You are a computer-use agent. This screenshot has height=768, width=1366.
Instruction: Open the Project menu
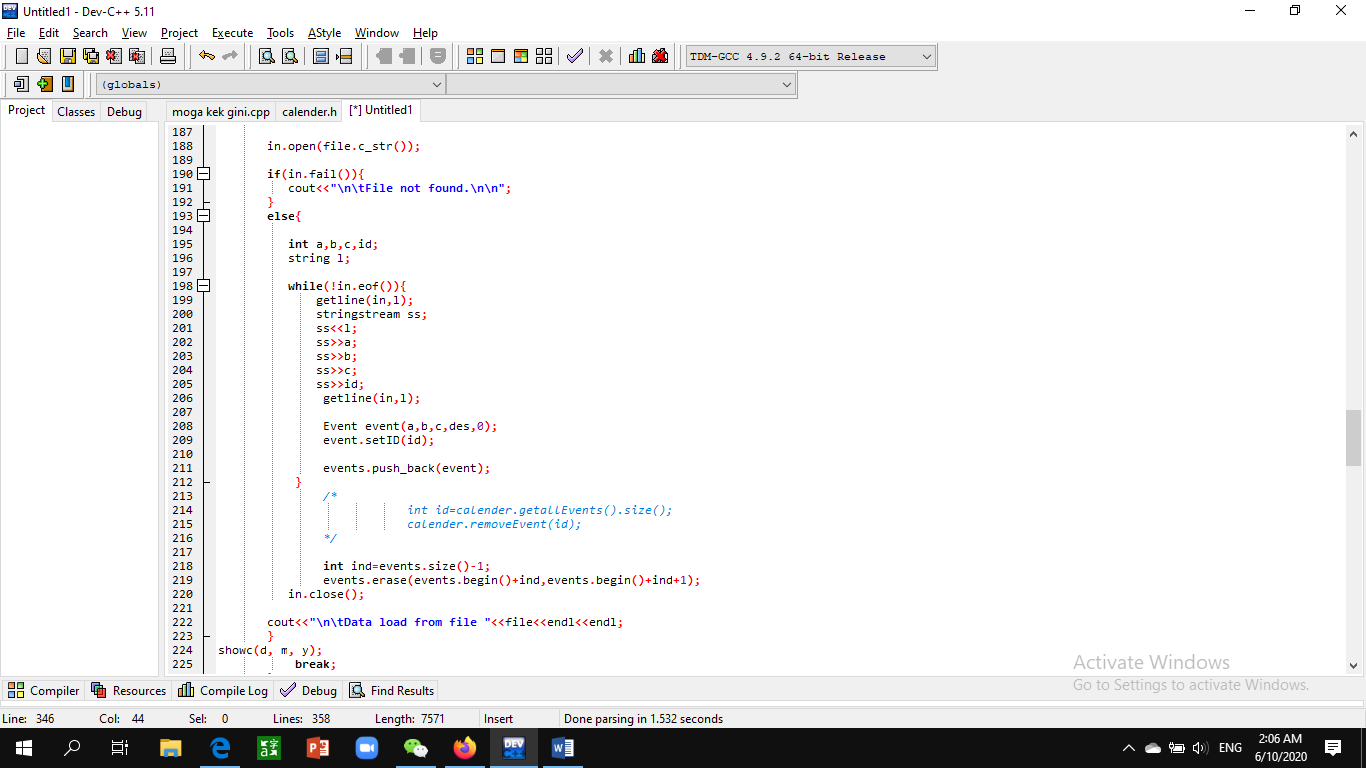(179, 33)
